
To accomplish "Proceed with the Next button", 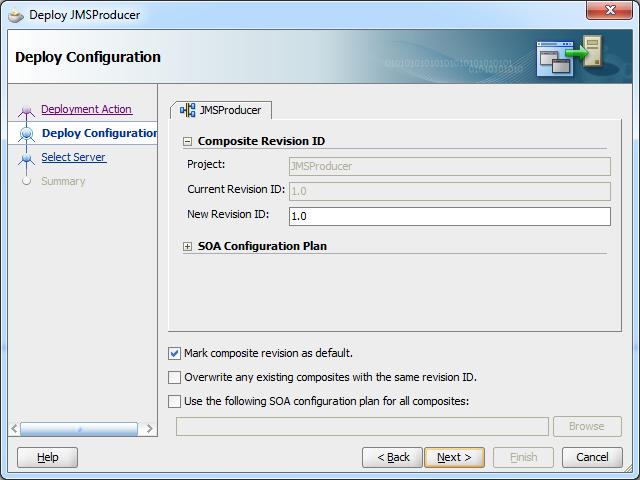I will (454, 457).
